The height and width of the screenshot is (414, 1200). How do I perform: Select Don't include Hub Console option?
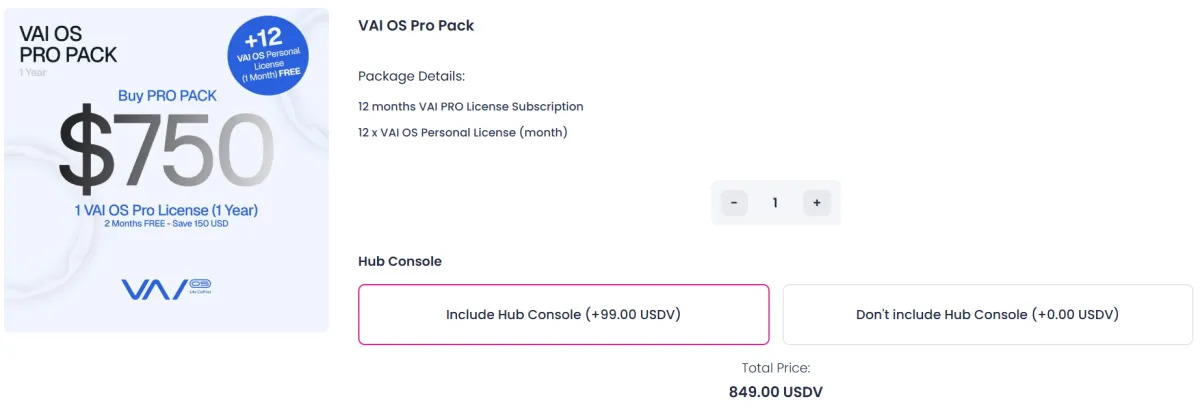tap(987, 314)
